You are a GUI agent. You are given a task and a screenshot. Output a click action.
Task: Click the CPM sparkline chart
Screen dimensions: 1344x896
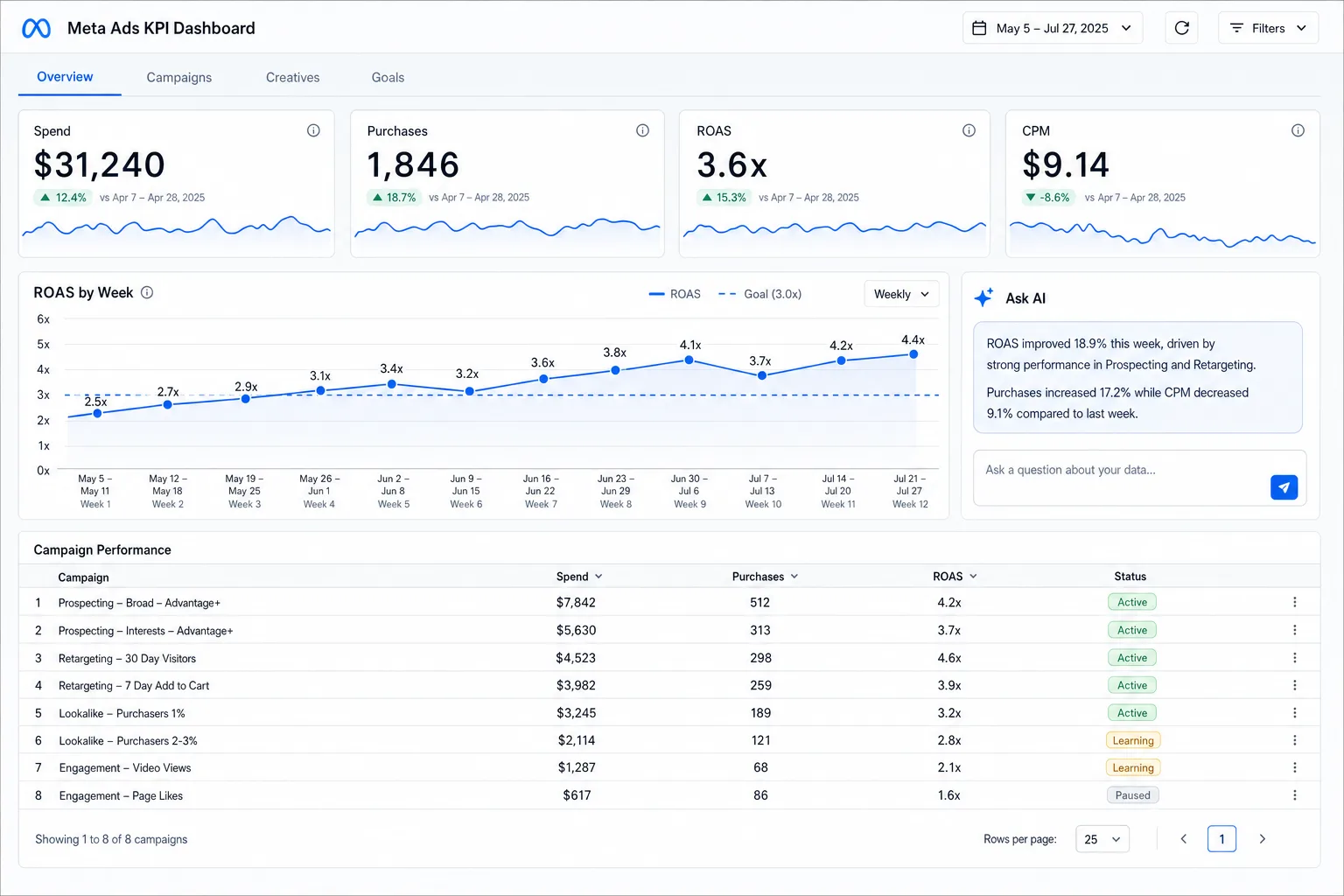(x=1163, y=235)
